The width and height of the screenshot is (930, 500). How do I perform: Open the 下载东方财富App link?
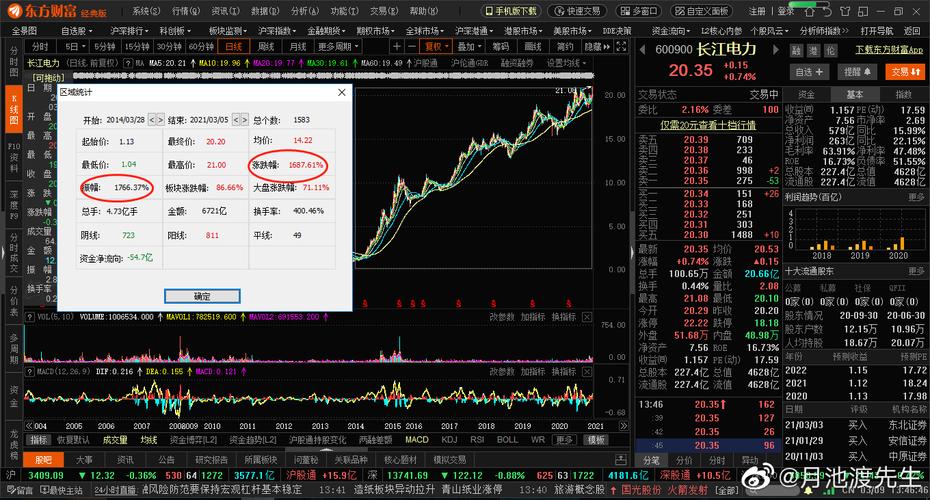889,50
